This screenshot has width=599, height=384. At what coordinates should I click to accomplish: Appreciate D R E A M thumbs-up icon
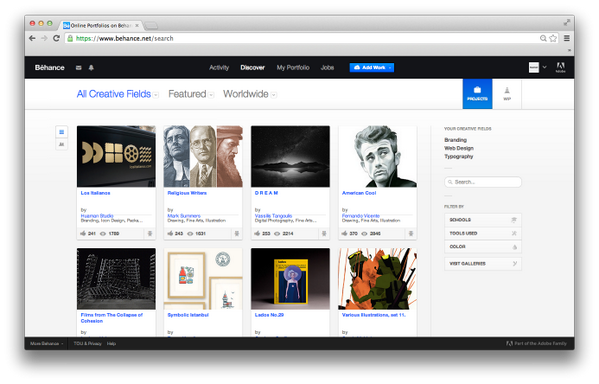[x=257, y=233]
